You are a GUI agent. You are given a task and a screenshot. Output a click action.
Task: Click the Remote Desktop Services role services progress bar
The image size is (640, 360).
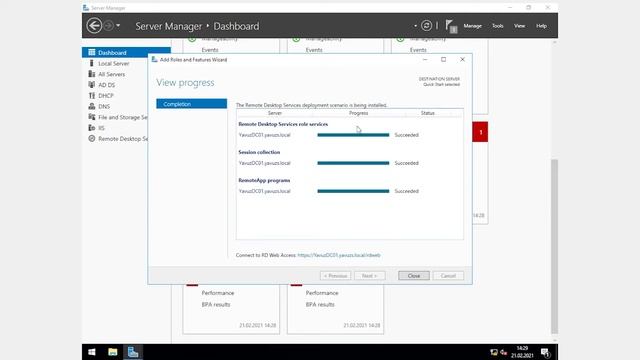point(353,135)
